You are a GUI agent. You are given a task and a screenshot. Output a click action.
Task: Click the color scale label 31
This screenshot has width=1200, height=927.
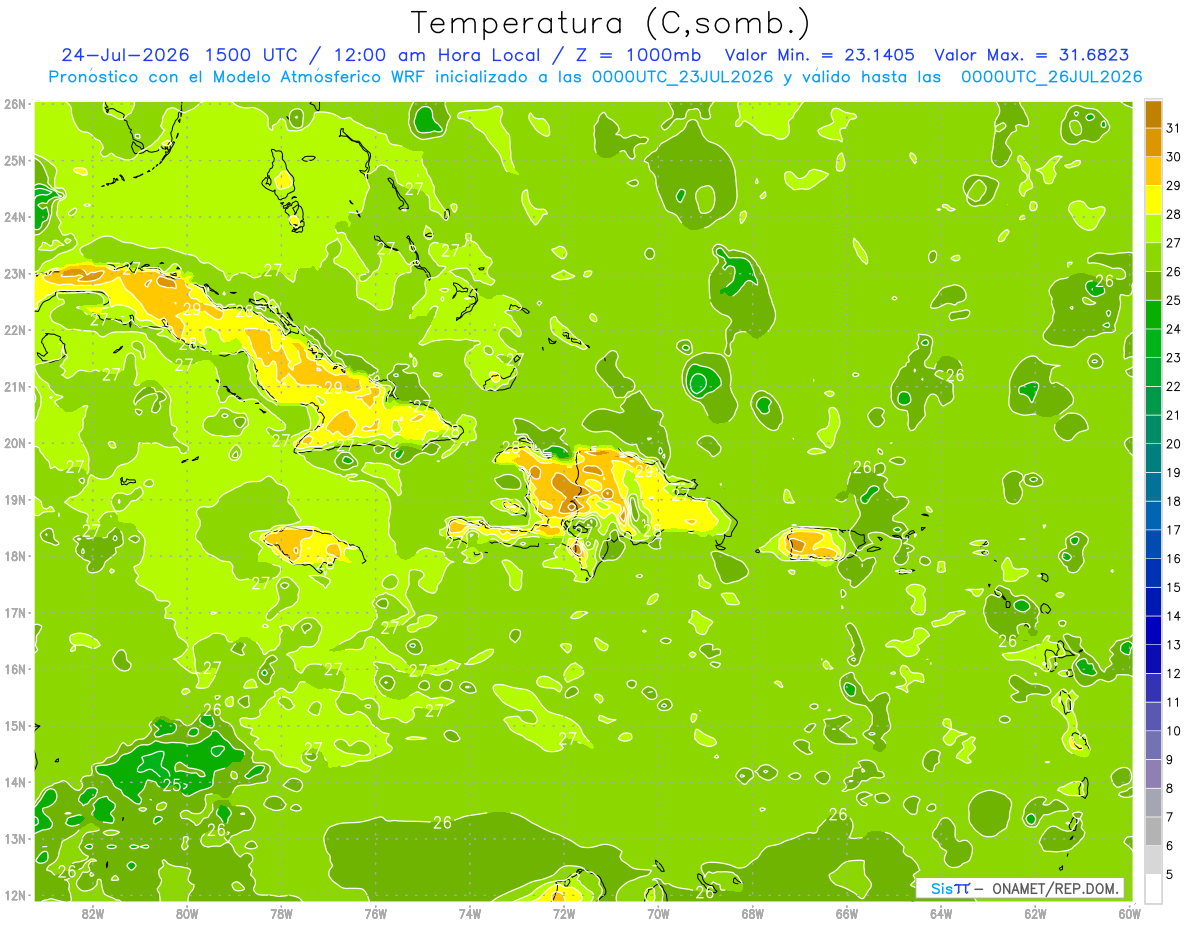(x=1173, y=128)
